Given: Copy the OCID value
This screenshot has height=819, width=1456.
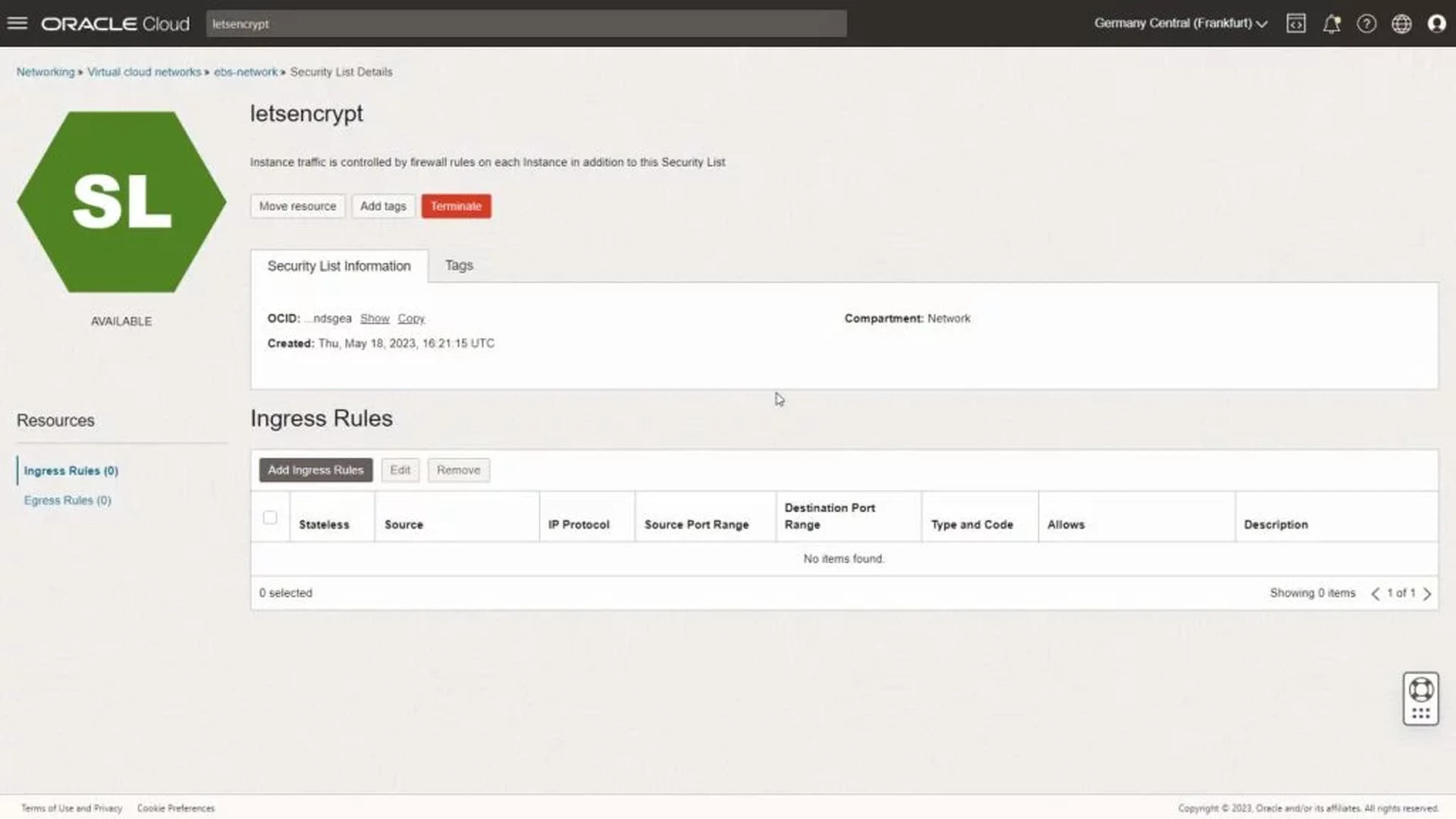Looking at the screenshot, I should (411, 318).
